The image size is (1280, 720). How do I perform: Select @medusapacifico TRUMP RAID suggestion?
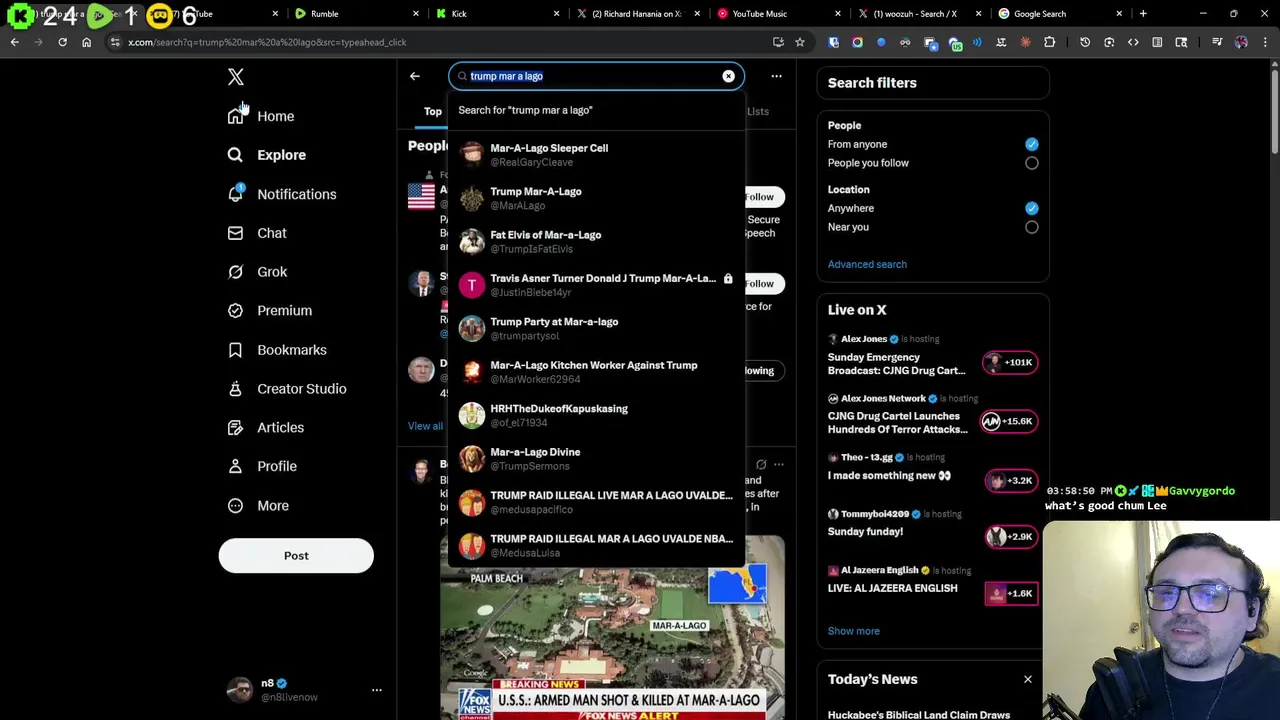(x=597, y=502)
